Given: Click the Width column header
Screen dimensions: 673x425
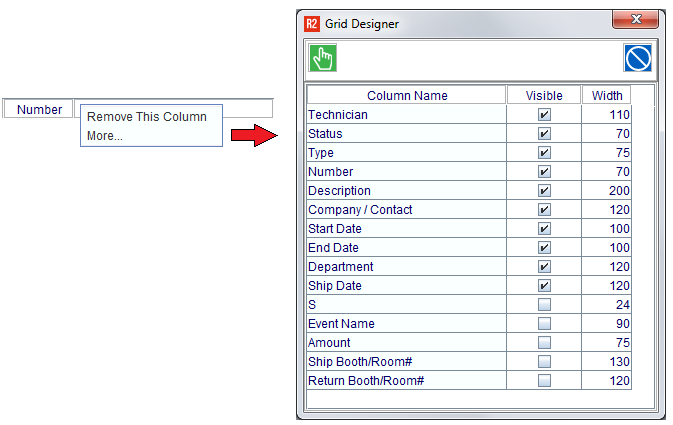Looking at the screenshot, I should click(607, 96).
